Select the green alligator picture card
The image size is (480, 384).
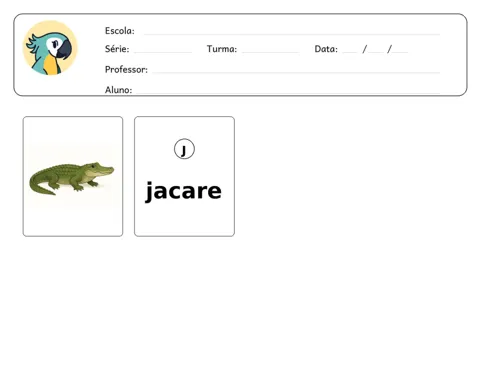click(x=73, y=176)
